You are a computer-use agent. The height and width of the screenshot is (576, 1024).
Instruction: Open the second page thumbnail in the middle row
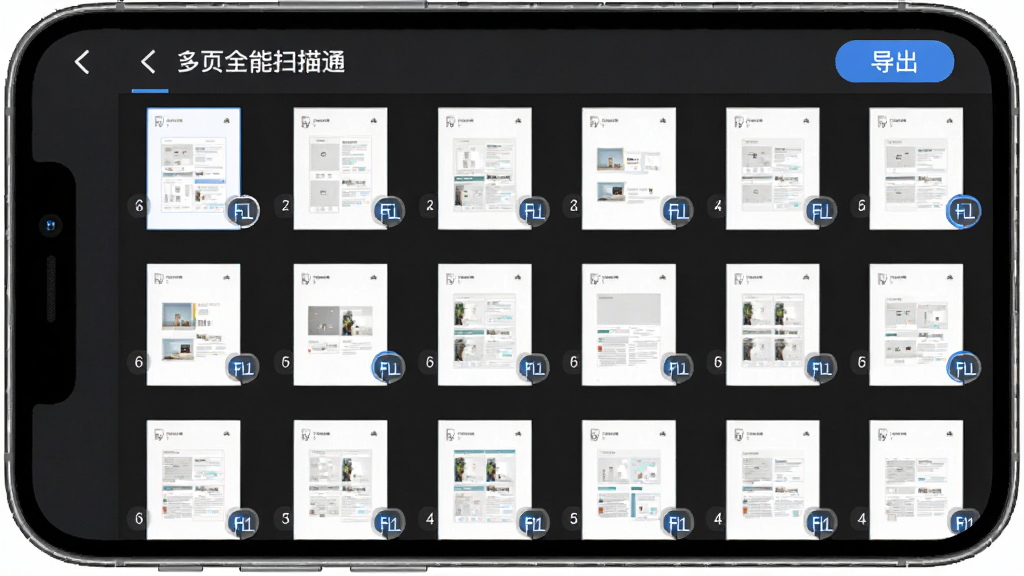[x=340, y=325]
